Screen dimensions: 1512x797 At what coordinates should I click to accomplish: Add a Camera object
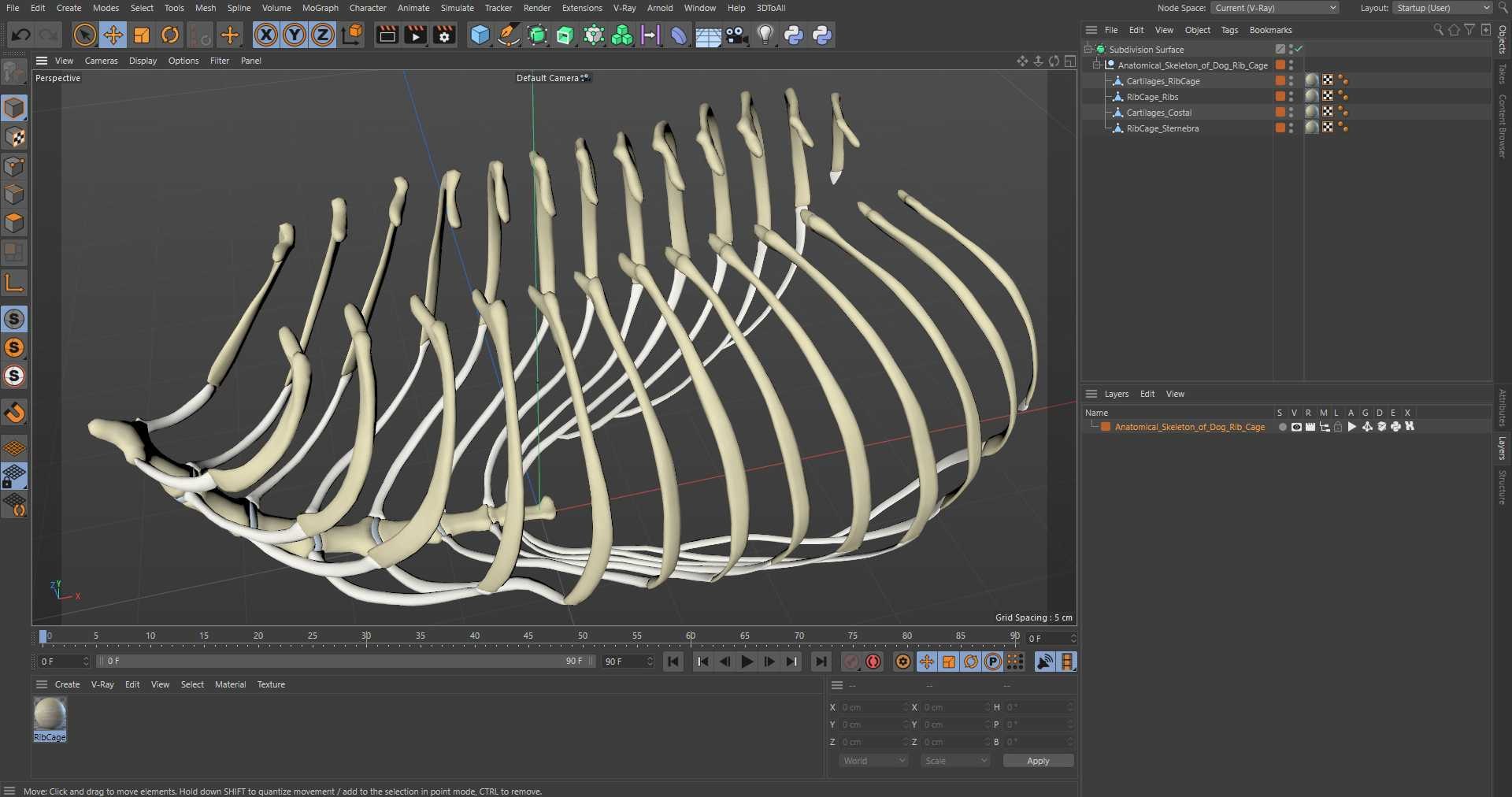point(736,35)
